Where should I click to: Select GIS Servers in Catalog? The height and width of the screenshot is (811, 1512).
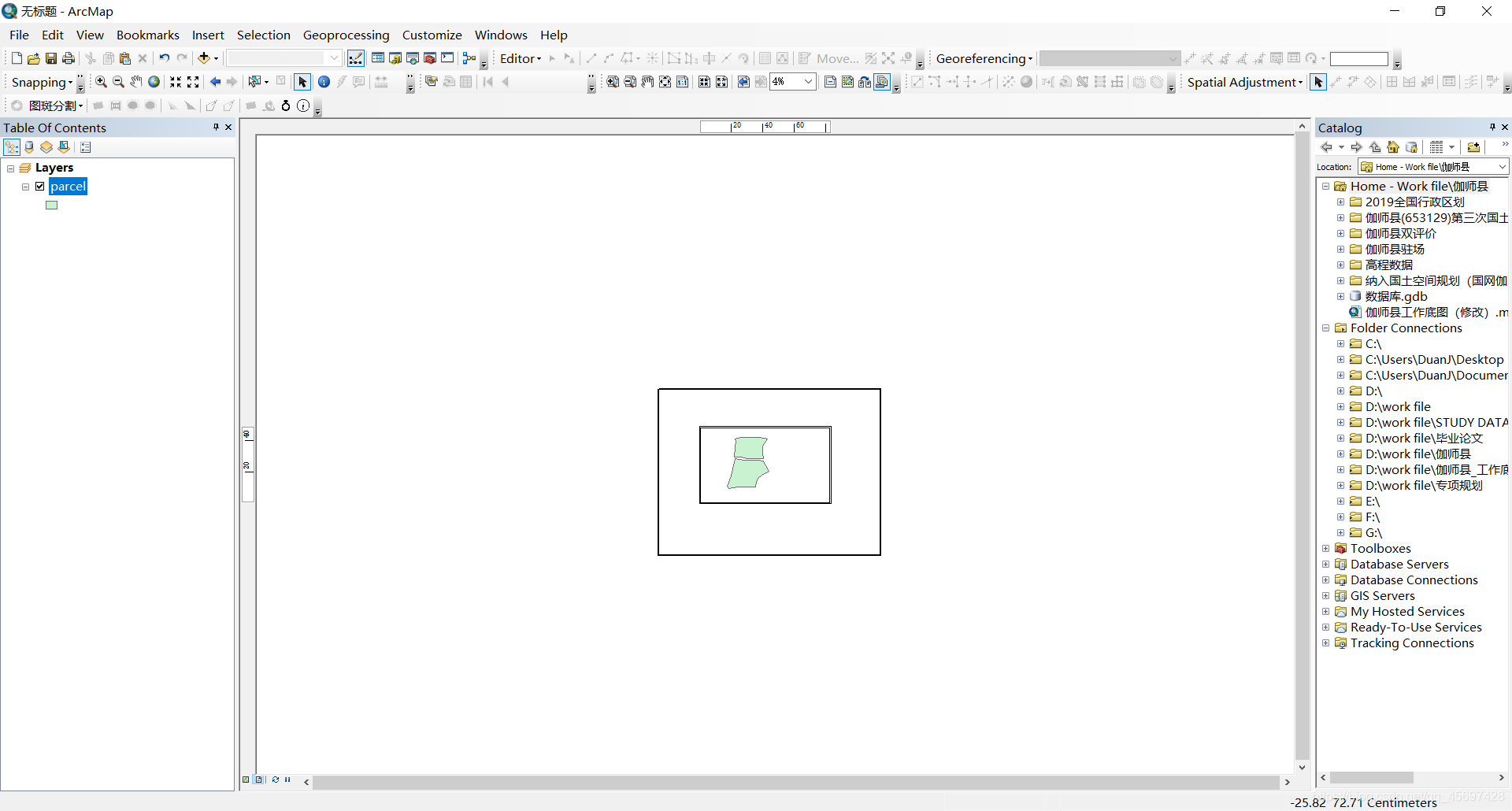[x=1382, y=596]
